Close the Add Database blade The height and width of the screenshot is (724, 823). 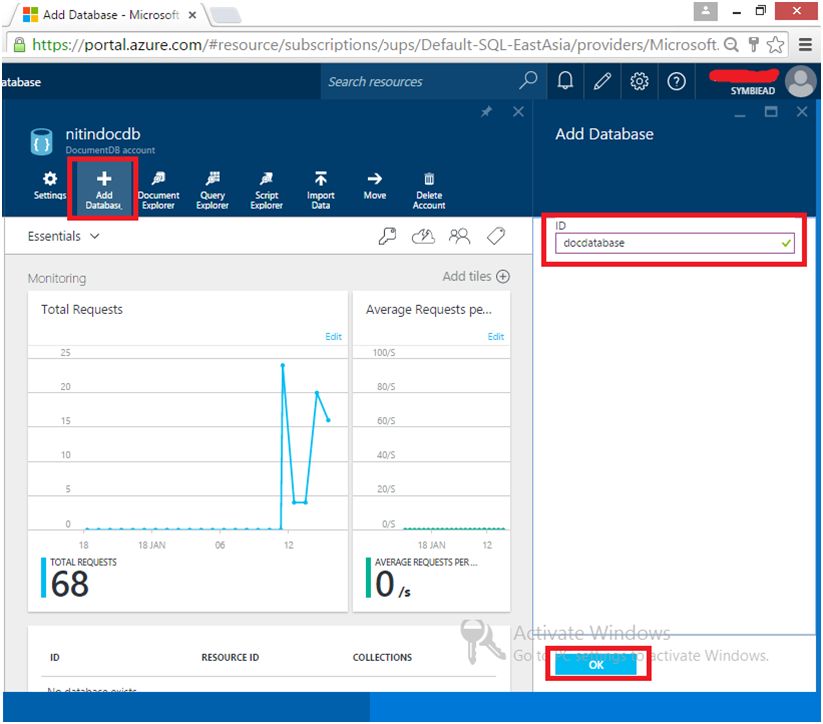[x=801, y=111]
